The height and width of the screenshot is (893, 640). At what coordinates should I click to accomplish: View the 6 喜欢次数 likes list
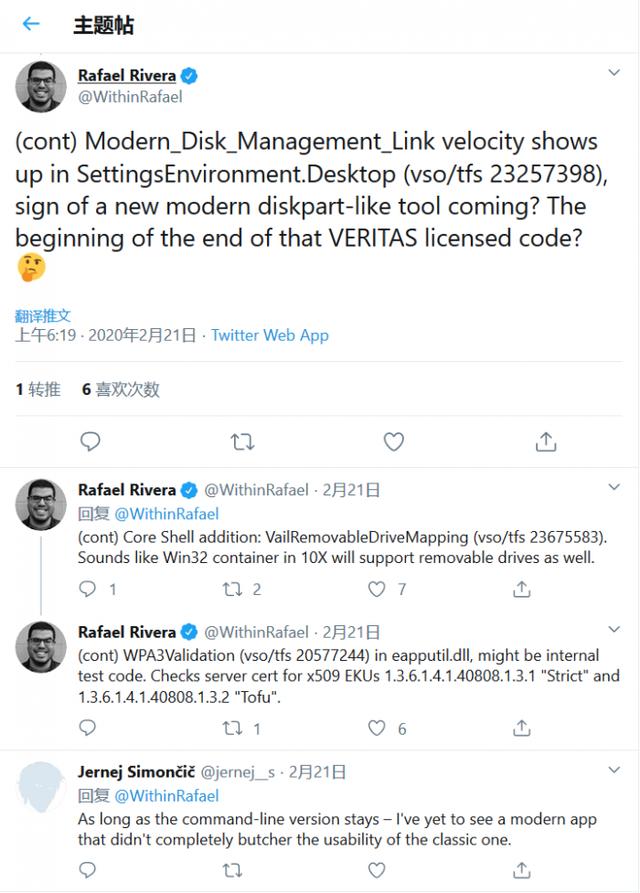click(x=121, y=390)
